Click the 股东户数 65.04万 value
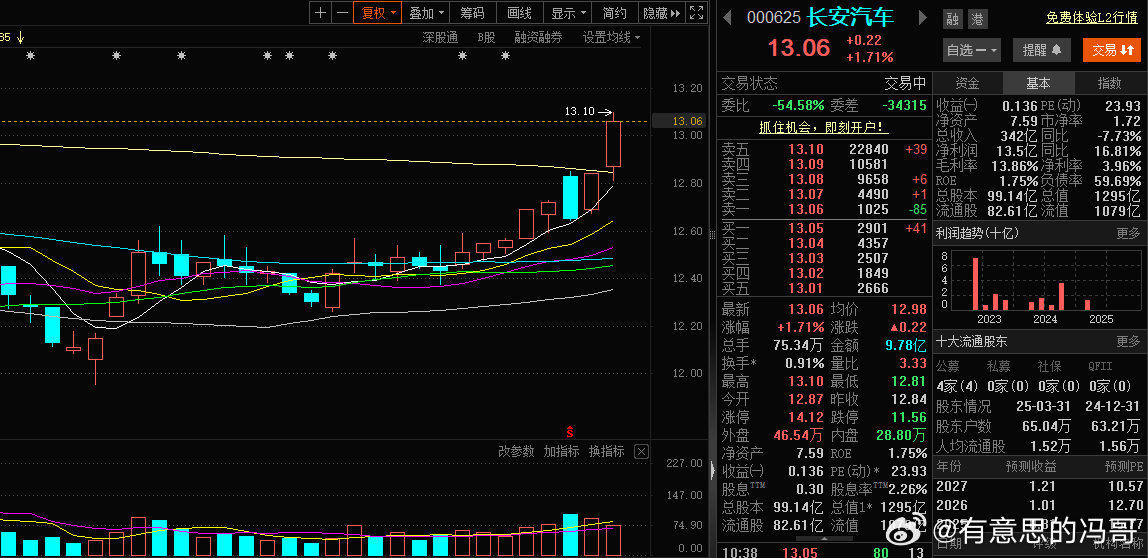Screen dimensions: 1148x558 click(x=1046, y=425)
